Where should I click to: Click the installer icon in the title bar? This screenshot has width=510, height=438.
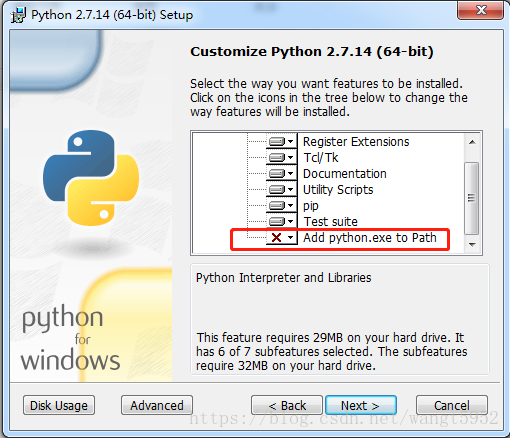pyautogui.click(x=18, y=15)
